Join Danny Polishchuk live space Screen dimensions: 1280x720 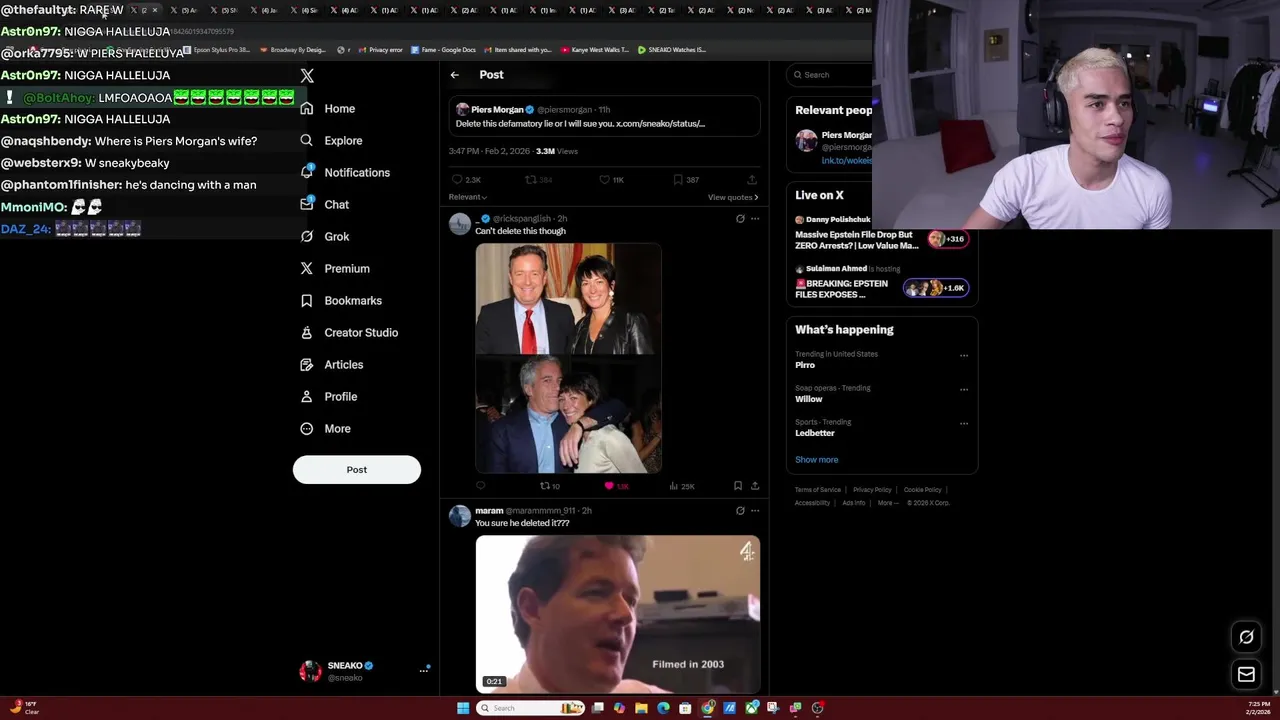pyautogui.click(x=880, y=234)
